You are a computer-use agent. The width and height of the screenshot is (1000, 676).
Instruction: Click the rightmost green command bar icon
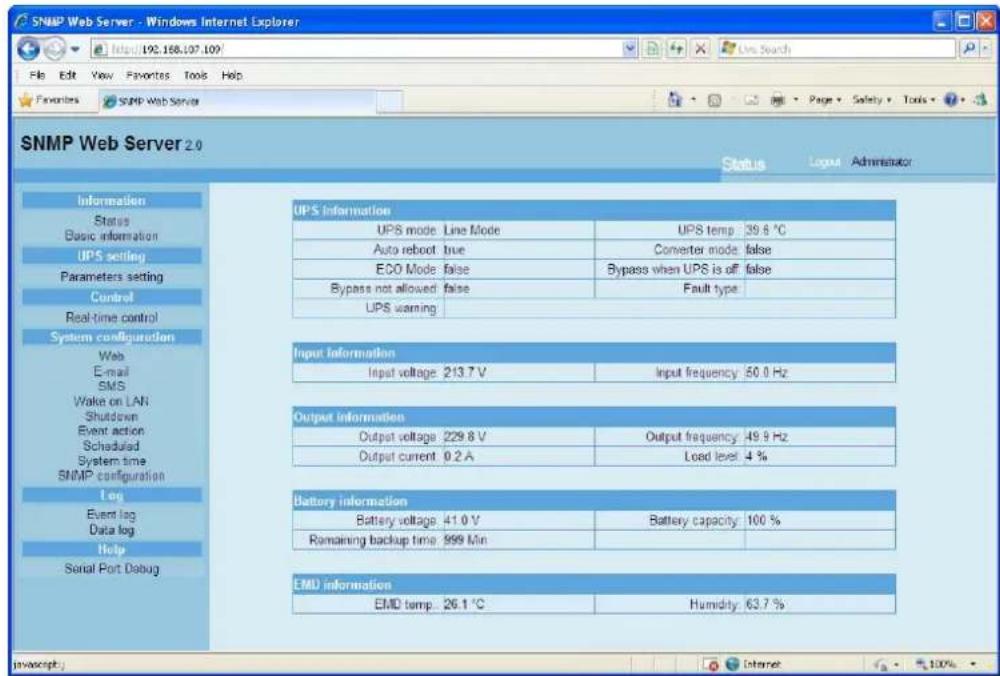click(x=979, y=100)
